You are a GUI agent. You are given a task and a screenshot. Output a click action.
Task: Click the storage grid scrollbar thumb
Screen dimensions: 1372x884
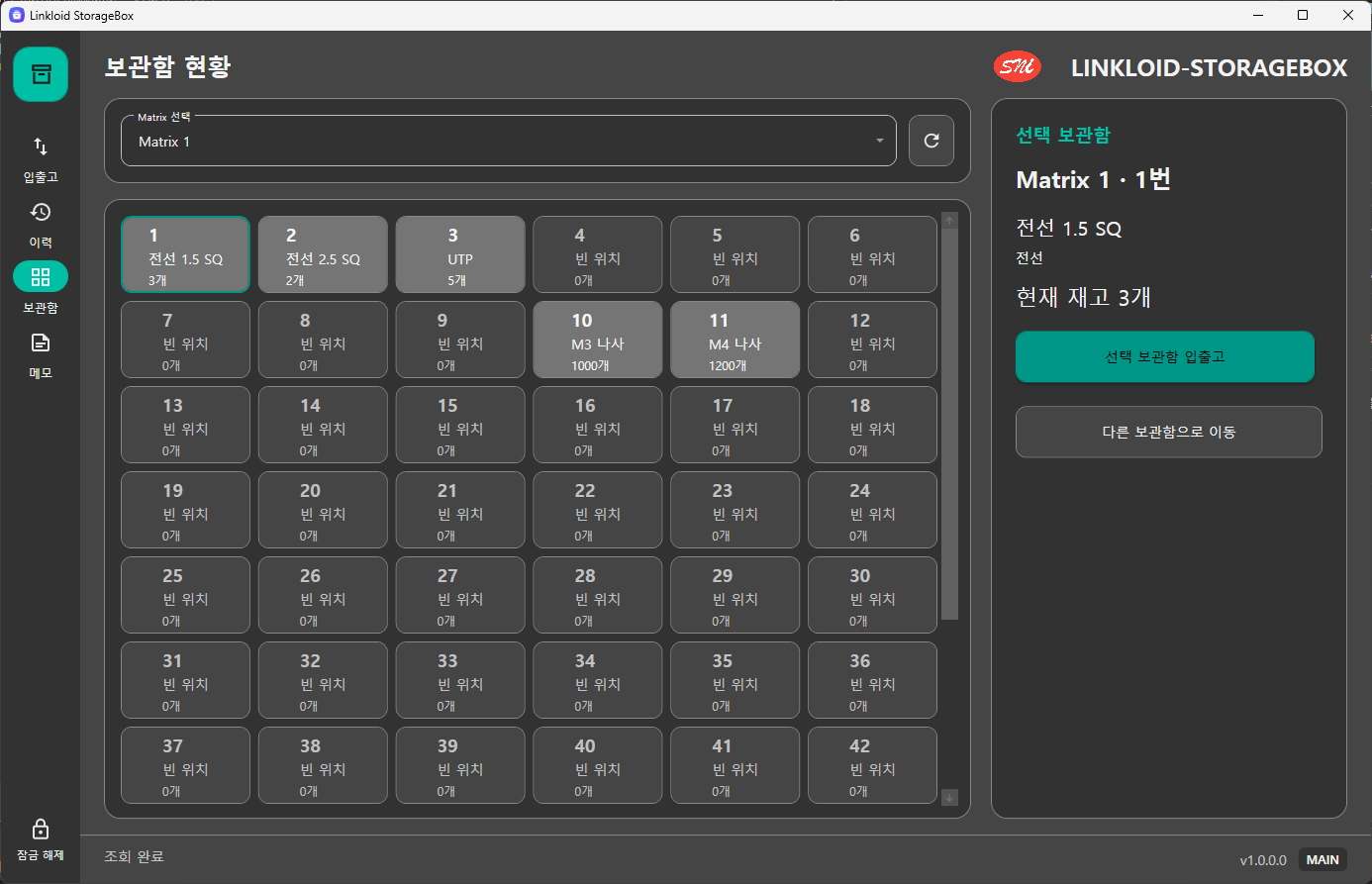pyautogui.click(x=949, y=424)
